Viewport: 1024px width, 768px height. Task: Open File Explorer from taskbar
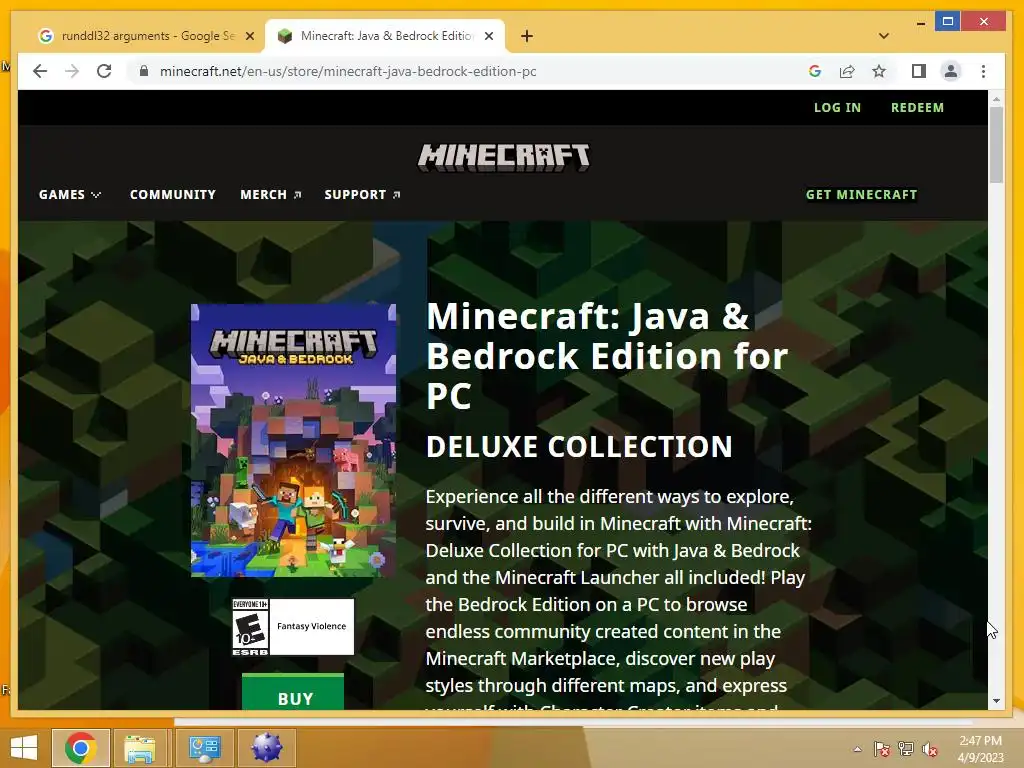click(x=140, y=748)
